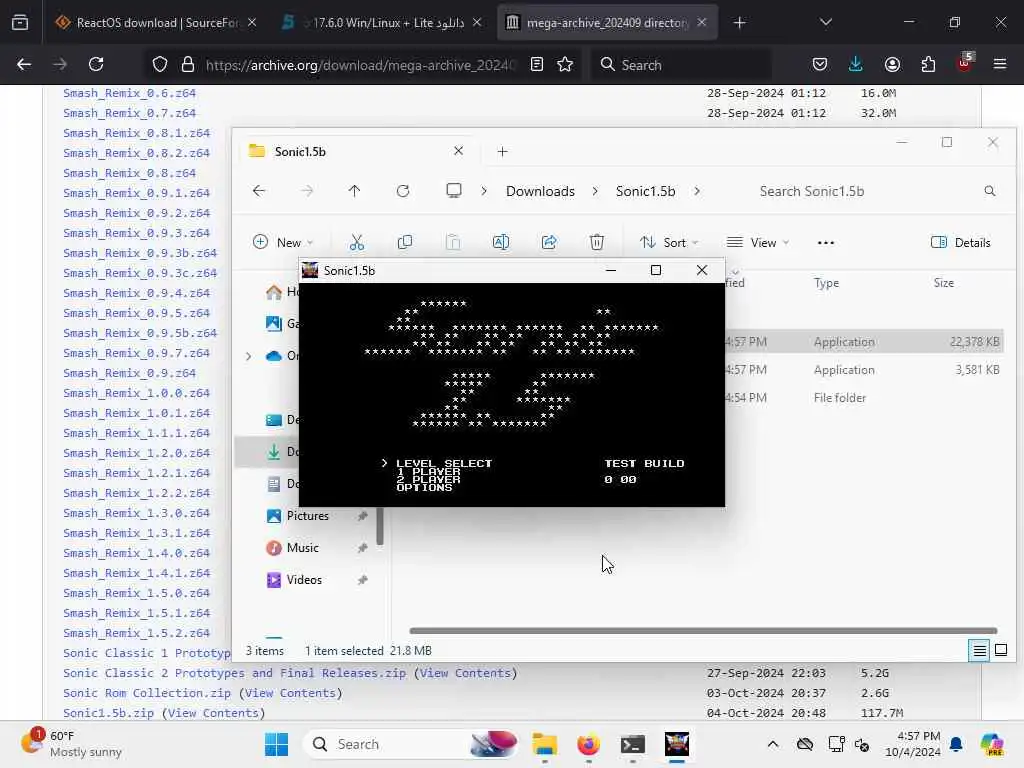Open Sonic1.5b.zip download link

(x=108, y=713)
